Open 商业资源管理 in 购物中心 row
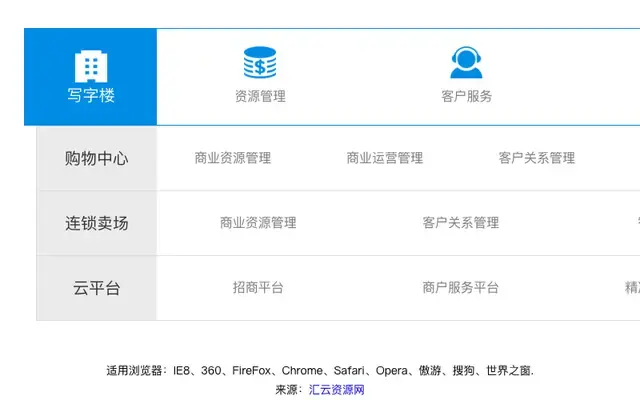Screen dimensions: 640x400 (x=233, y=158)
